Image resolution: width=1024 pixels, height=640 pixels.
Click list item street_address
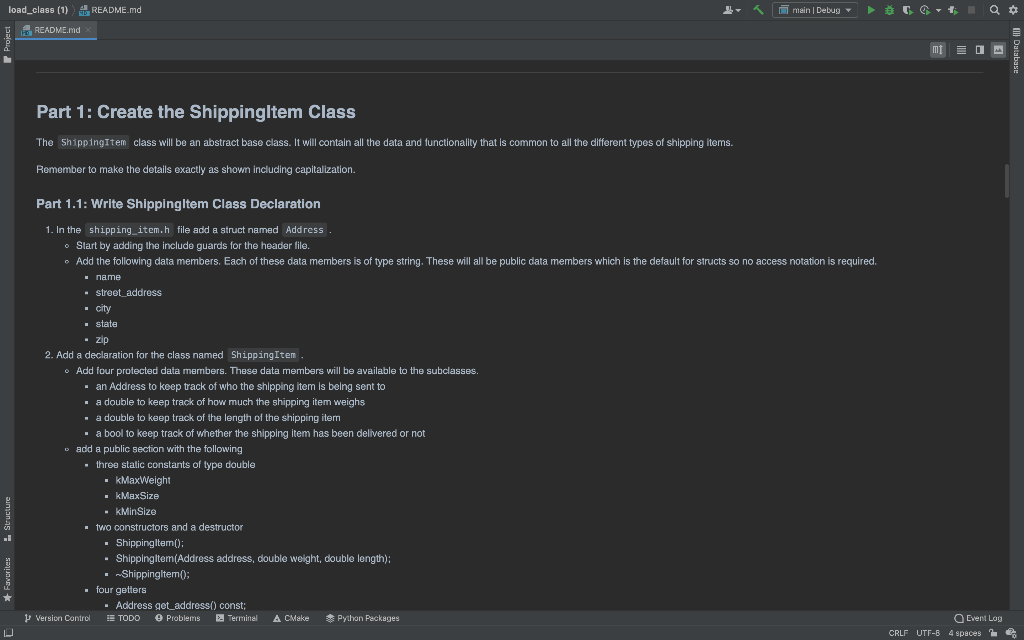click(129, 293)
